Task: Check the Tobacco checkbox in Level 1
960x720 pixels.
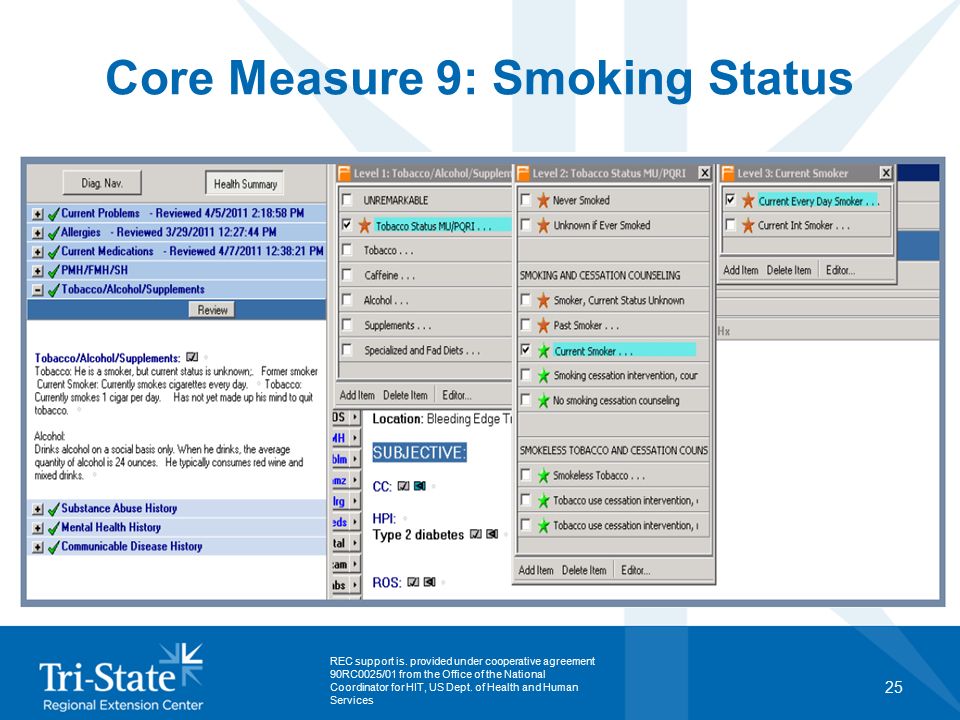Action: coord(347,250)
